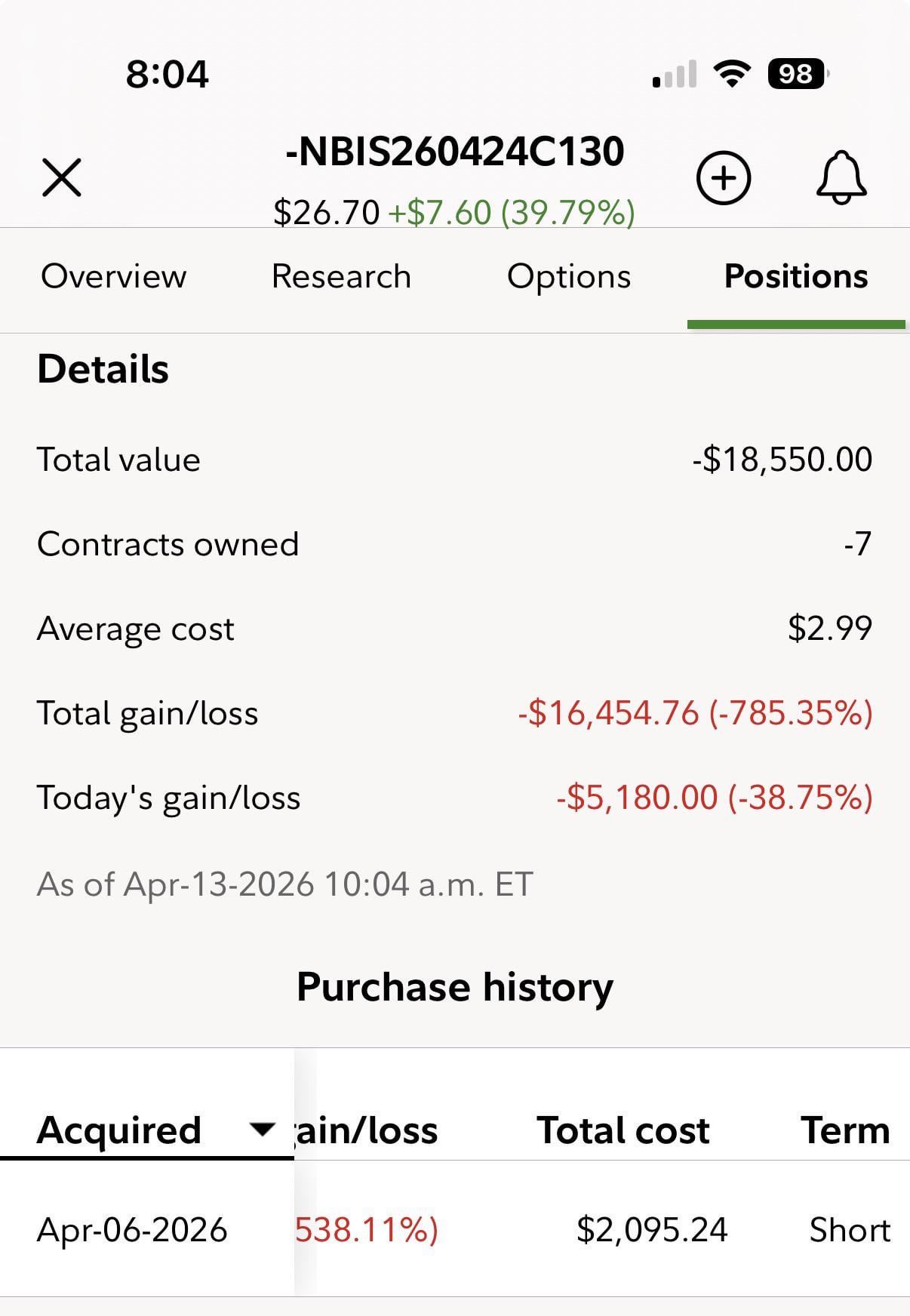
Task: Switch to the Overview tab
Action: [x=113, y=276]
